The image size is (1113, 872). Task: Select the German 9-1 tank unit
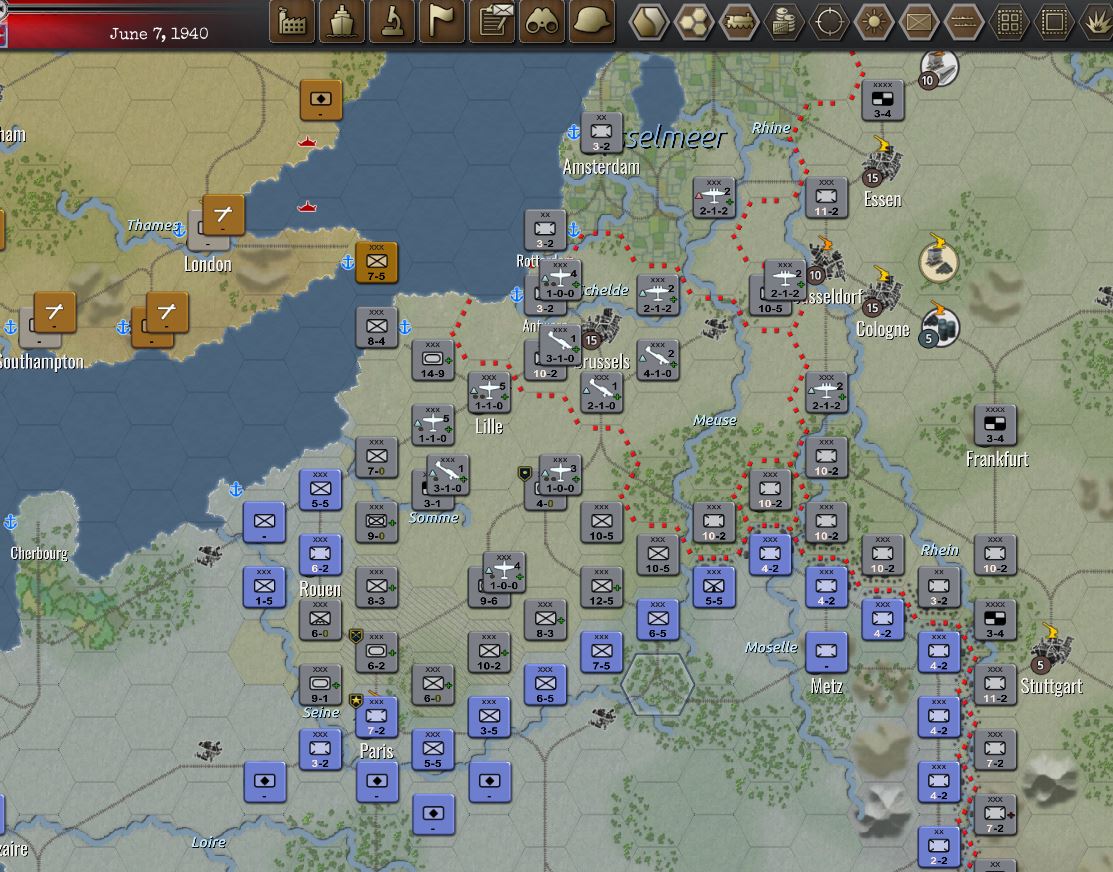[x=320, y=685]
